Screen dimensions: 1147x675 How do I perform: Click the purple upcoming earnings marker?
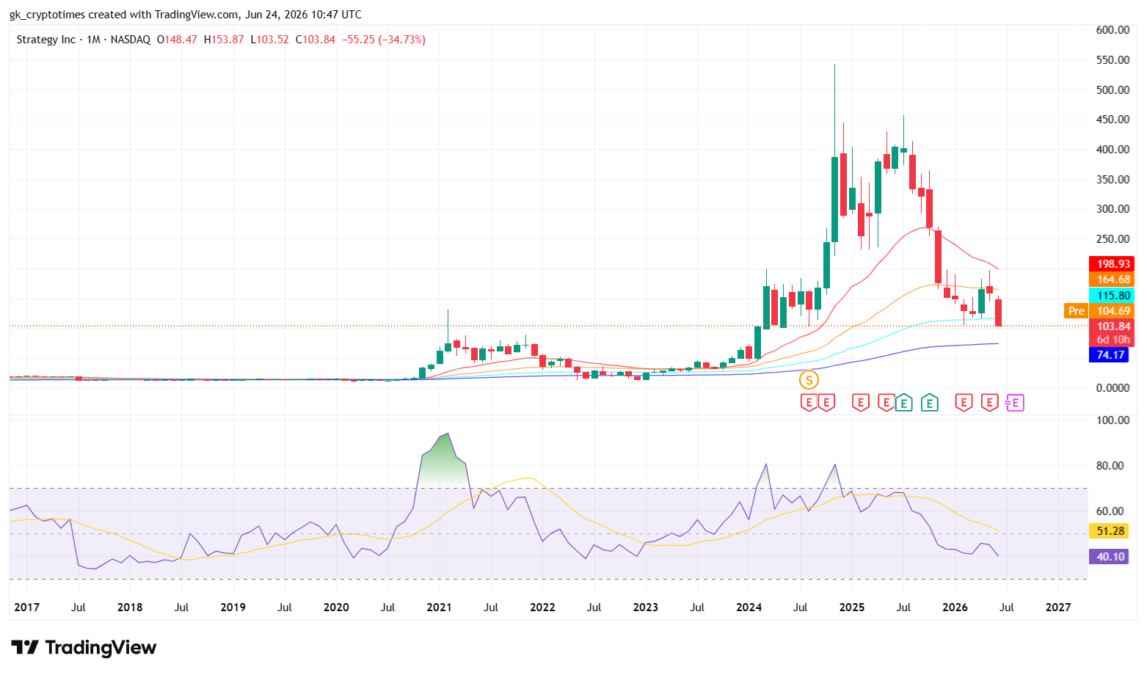[1015, 402]
